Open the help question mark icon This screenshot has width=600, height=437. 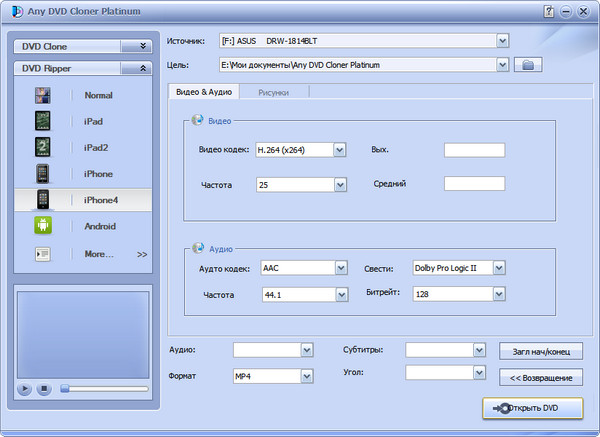pos(548,11)
